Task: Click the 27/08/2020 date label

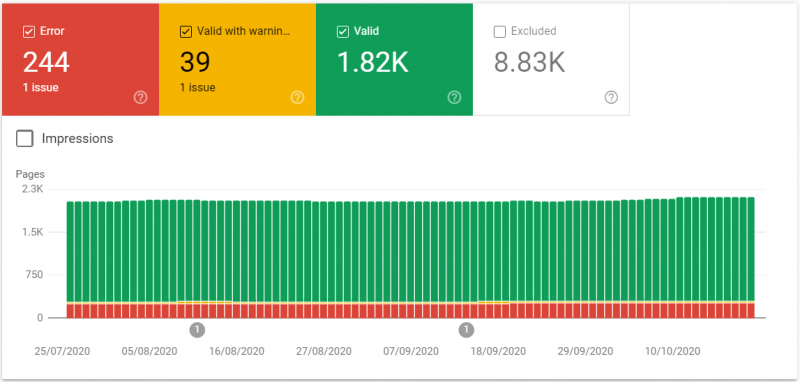Action: (324, 351)
